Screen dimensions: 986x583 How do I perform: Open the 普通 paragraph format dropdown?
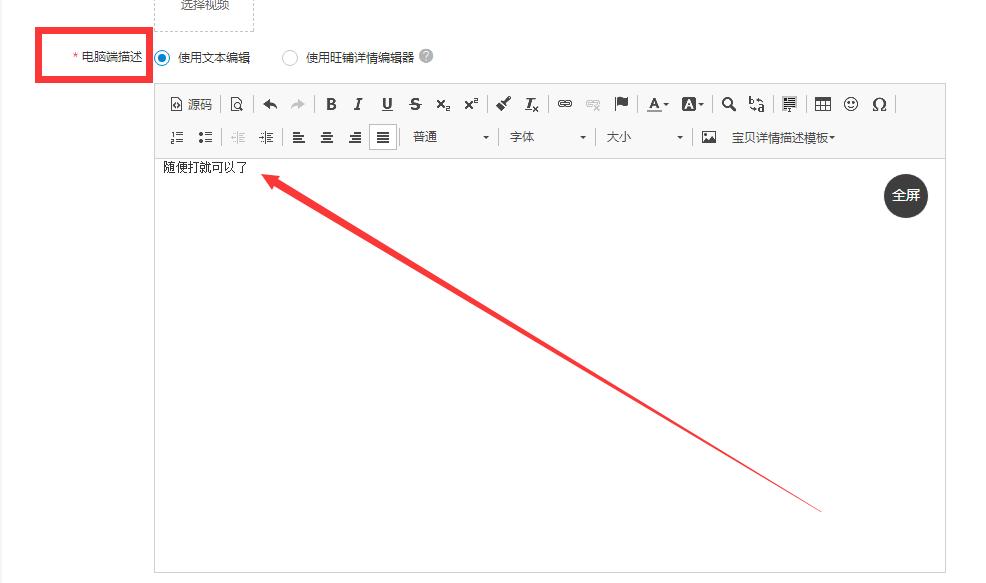point(450,137)
